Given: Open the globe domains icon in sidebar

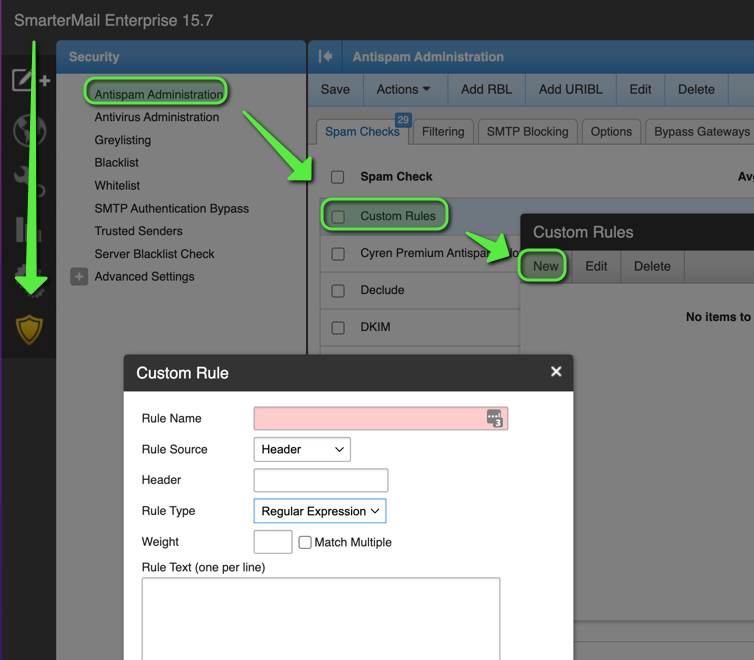Looking at the screenshot, I should coord(29,131).
